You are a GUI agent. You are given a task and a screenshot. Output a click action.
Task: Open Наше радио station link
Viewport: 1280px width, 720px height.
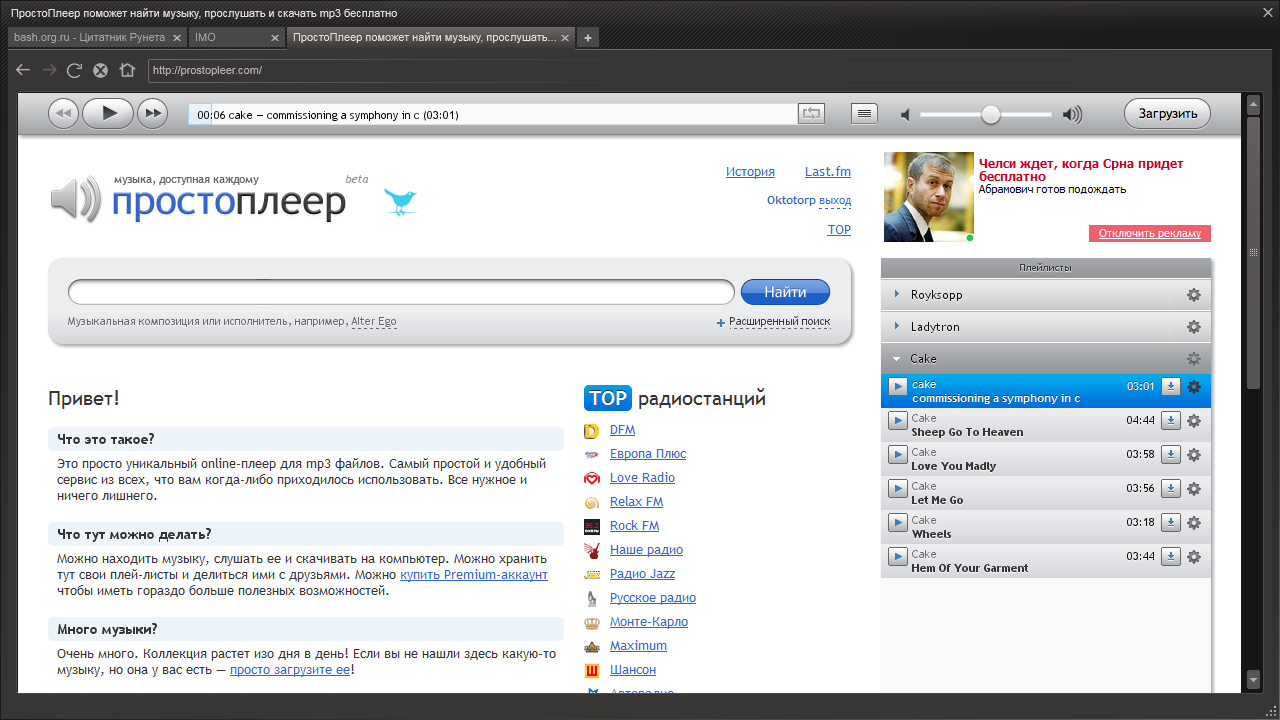[x=646, y=550]
